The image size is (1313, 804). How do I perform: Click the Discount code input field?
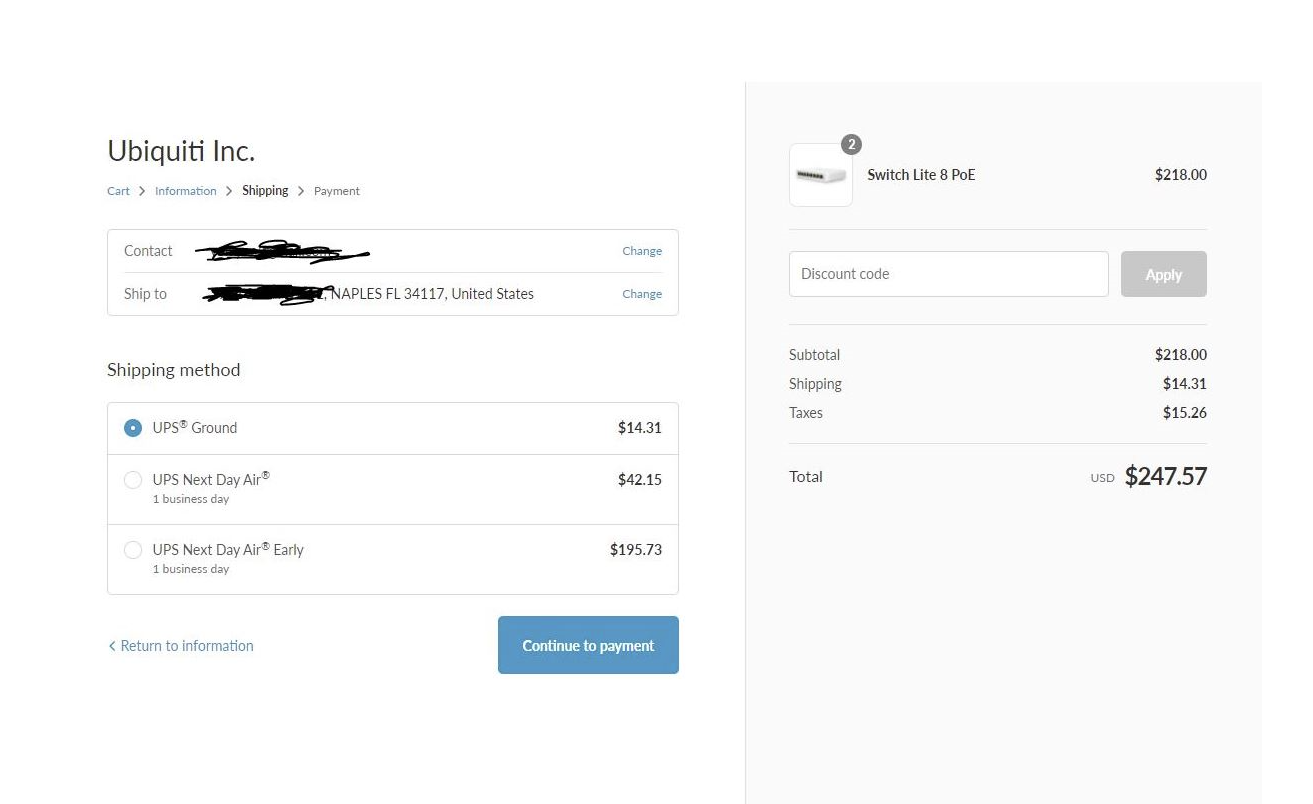[948, 274]
